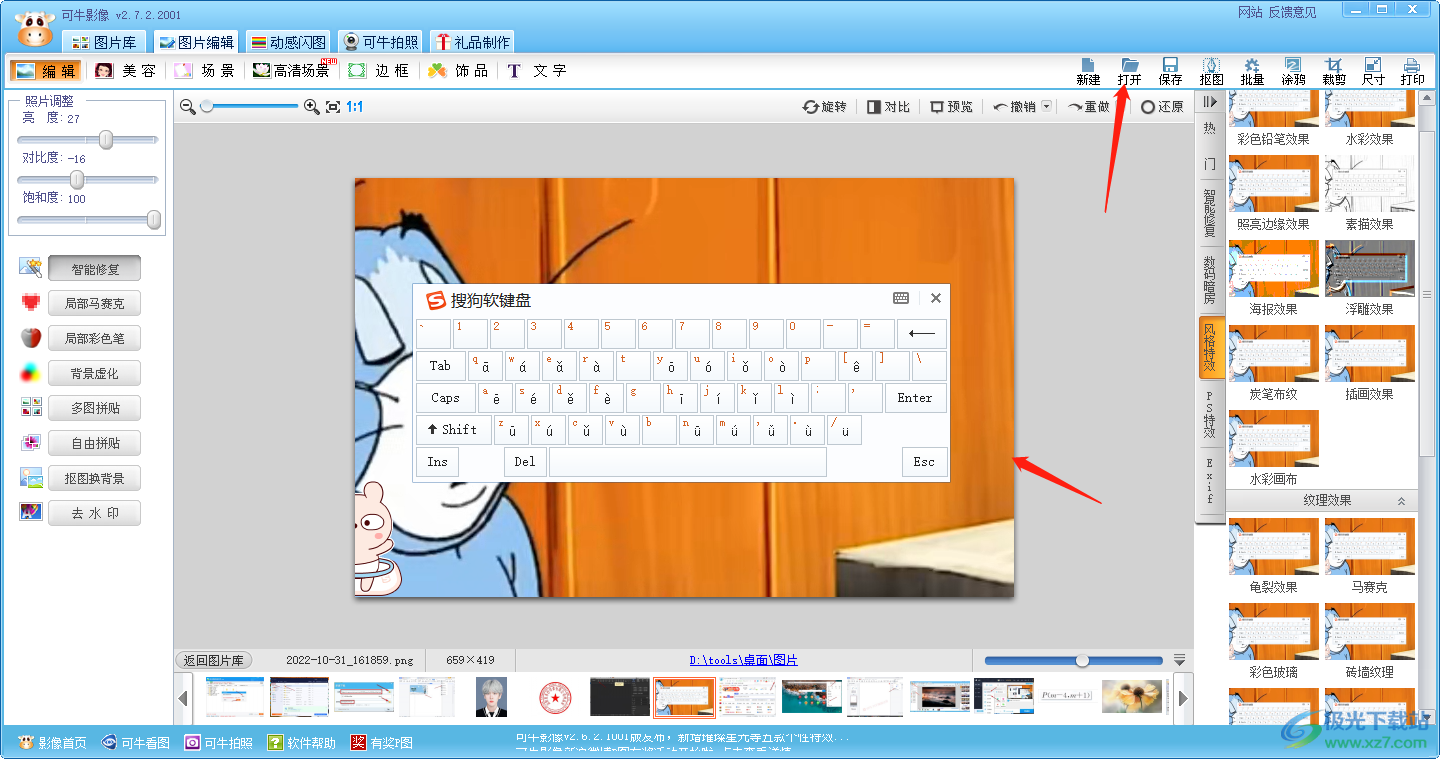The height and width of the screenshot is (759, 1440).
Task: Click the 智能修复 smart repair button
Action: tap(95, 269)
